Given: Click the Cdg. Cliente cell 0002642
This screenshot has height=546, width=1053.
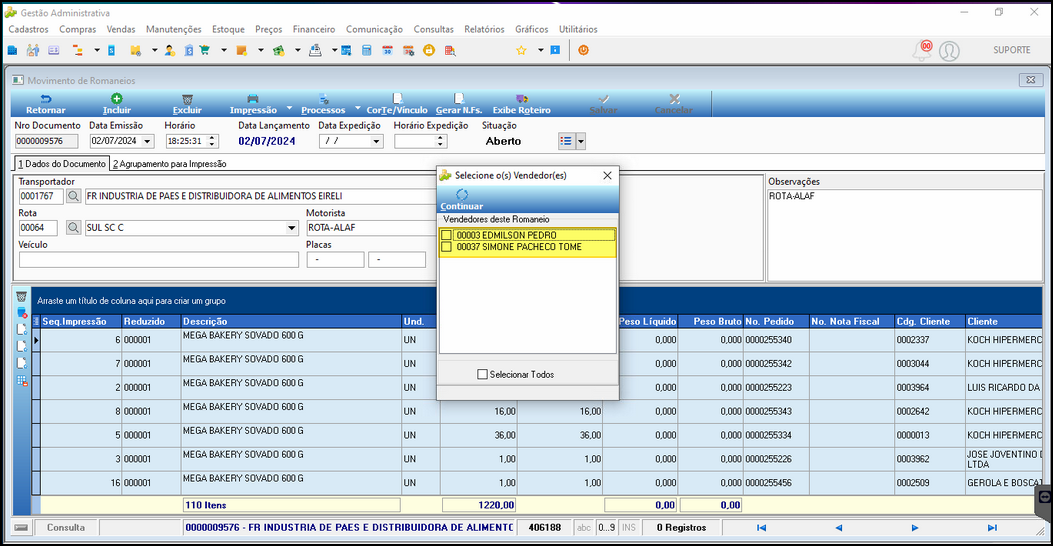Looking at the screenshot, I should (929, 411).
